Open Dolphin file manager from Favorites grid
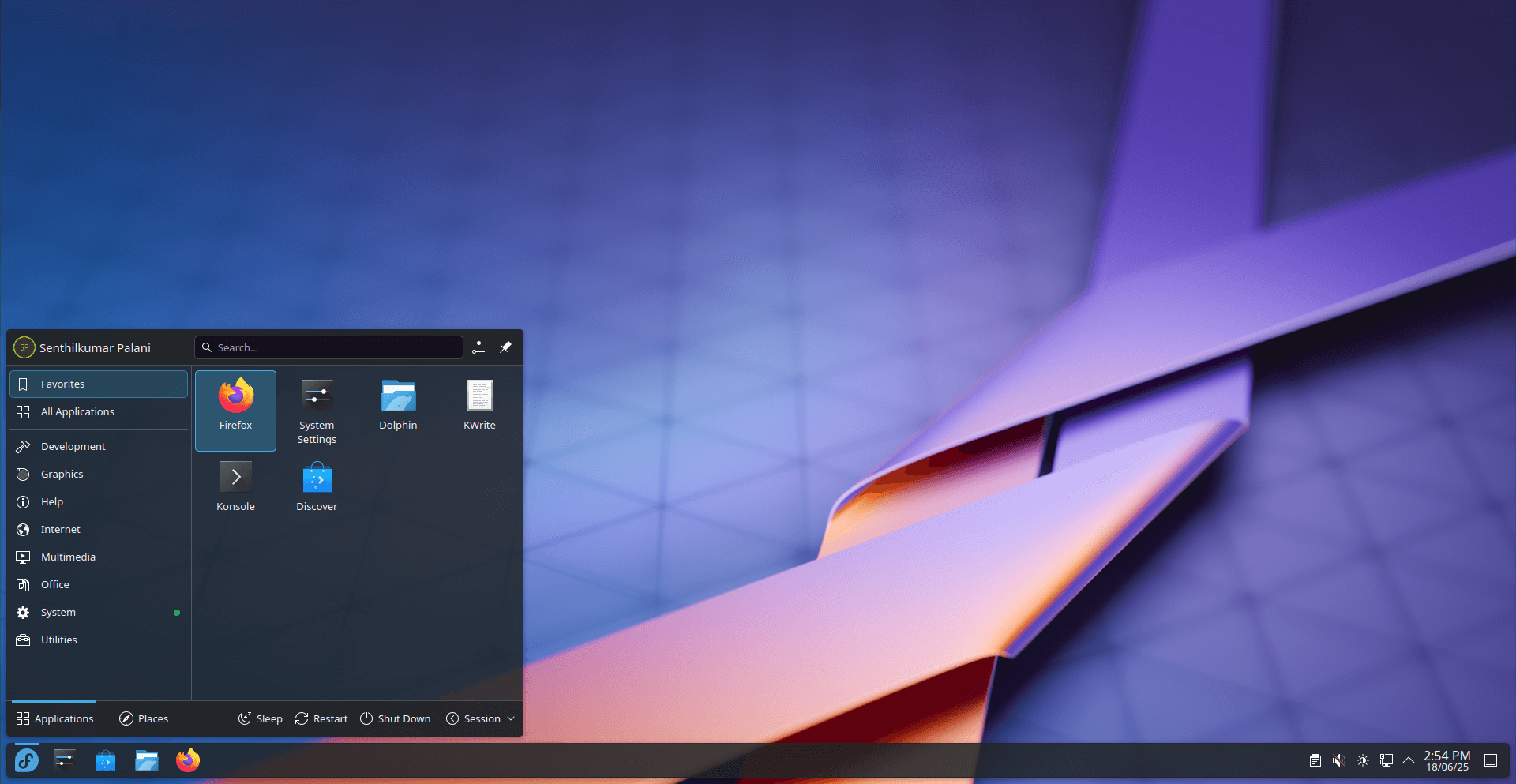The image size is (1516, 784). tap(398, 411)
